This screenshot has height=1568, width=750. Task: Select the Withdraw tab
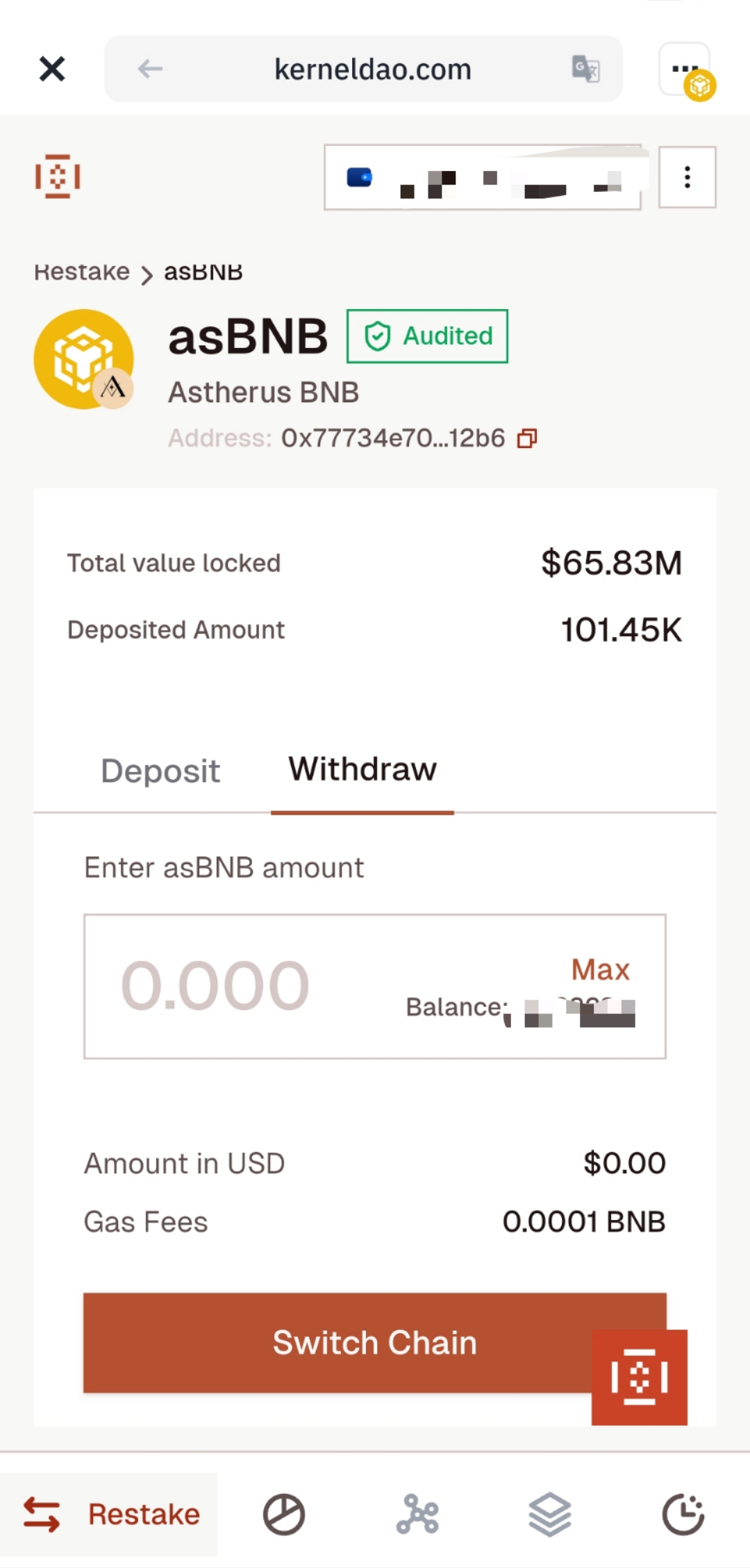[362, 769]
